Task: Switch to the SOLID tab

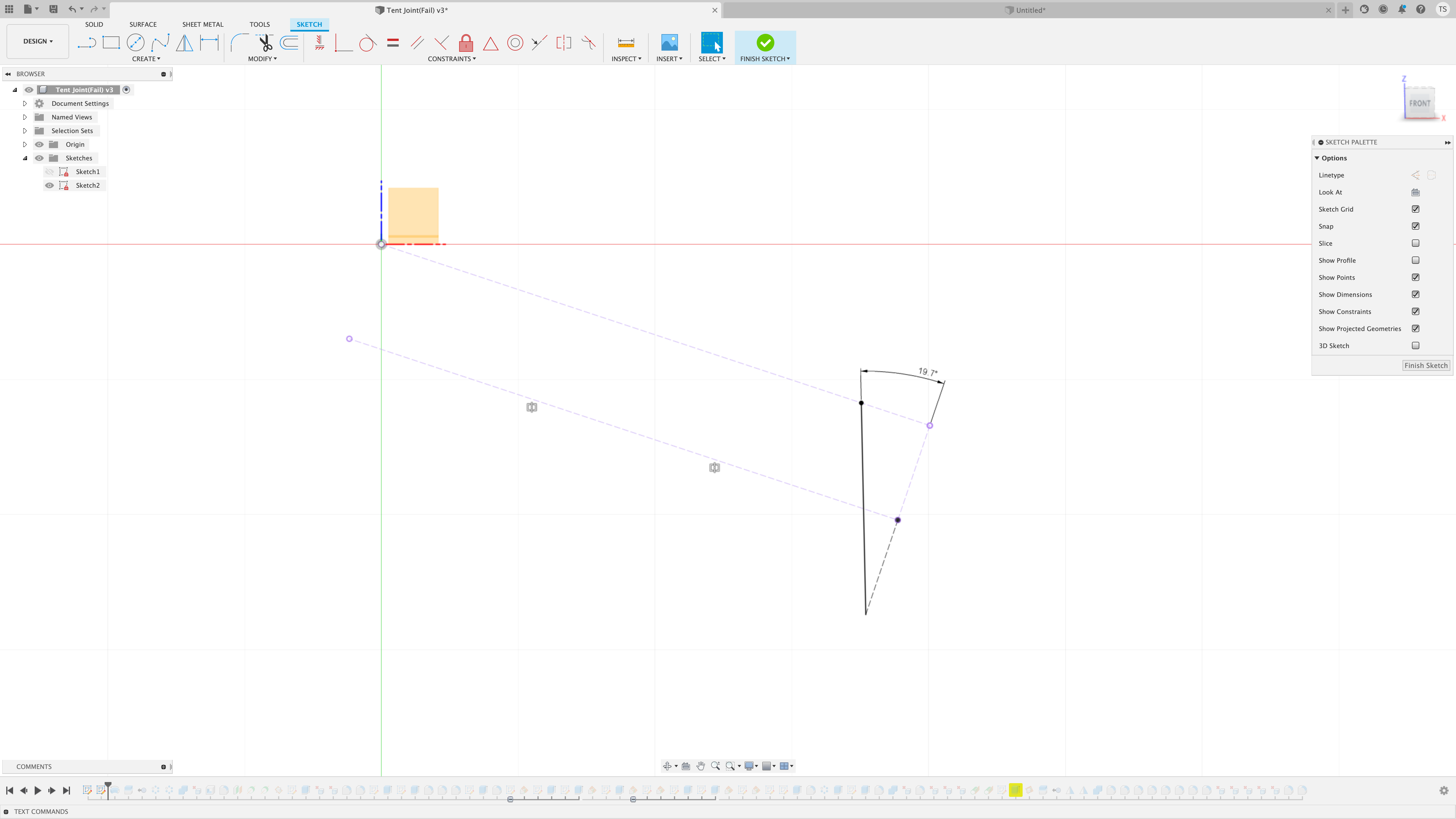Action: point(94,24)
